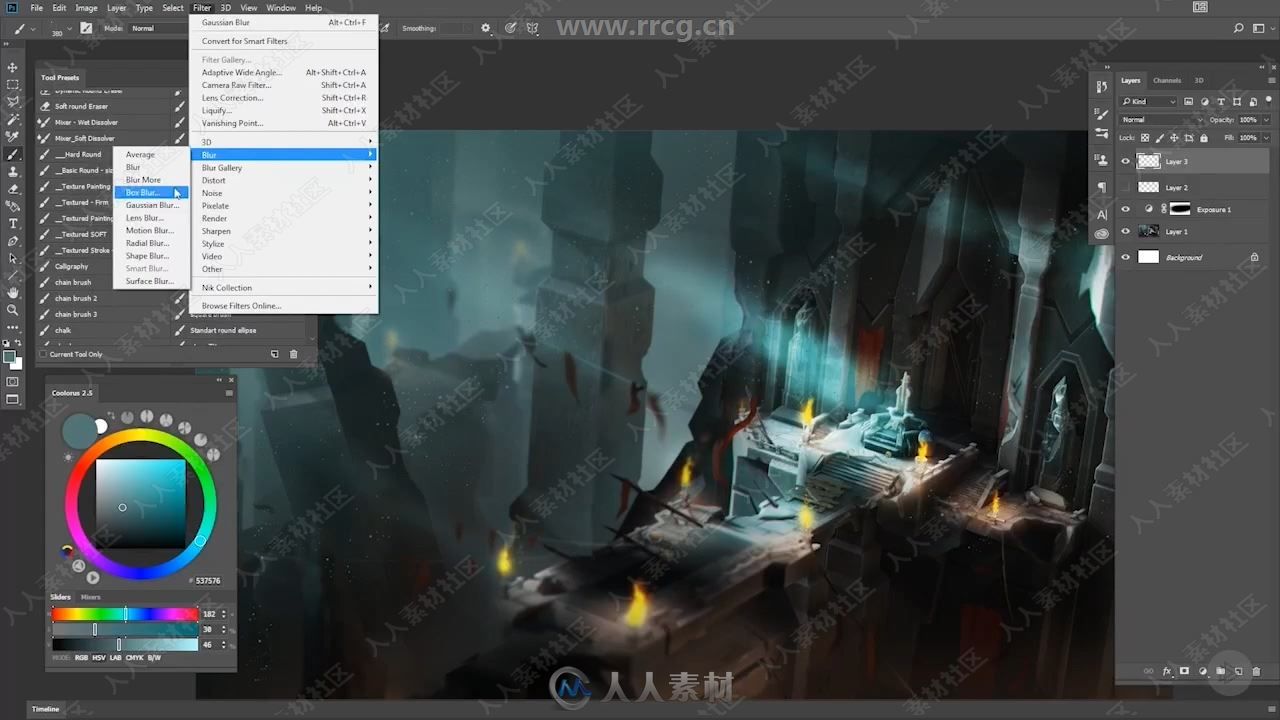The image size is (1280, 720).
Task: Select the Brush tool in toolbar
Action: [x=13, y=155]
